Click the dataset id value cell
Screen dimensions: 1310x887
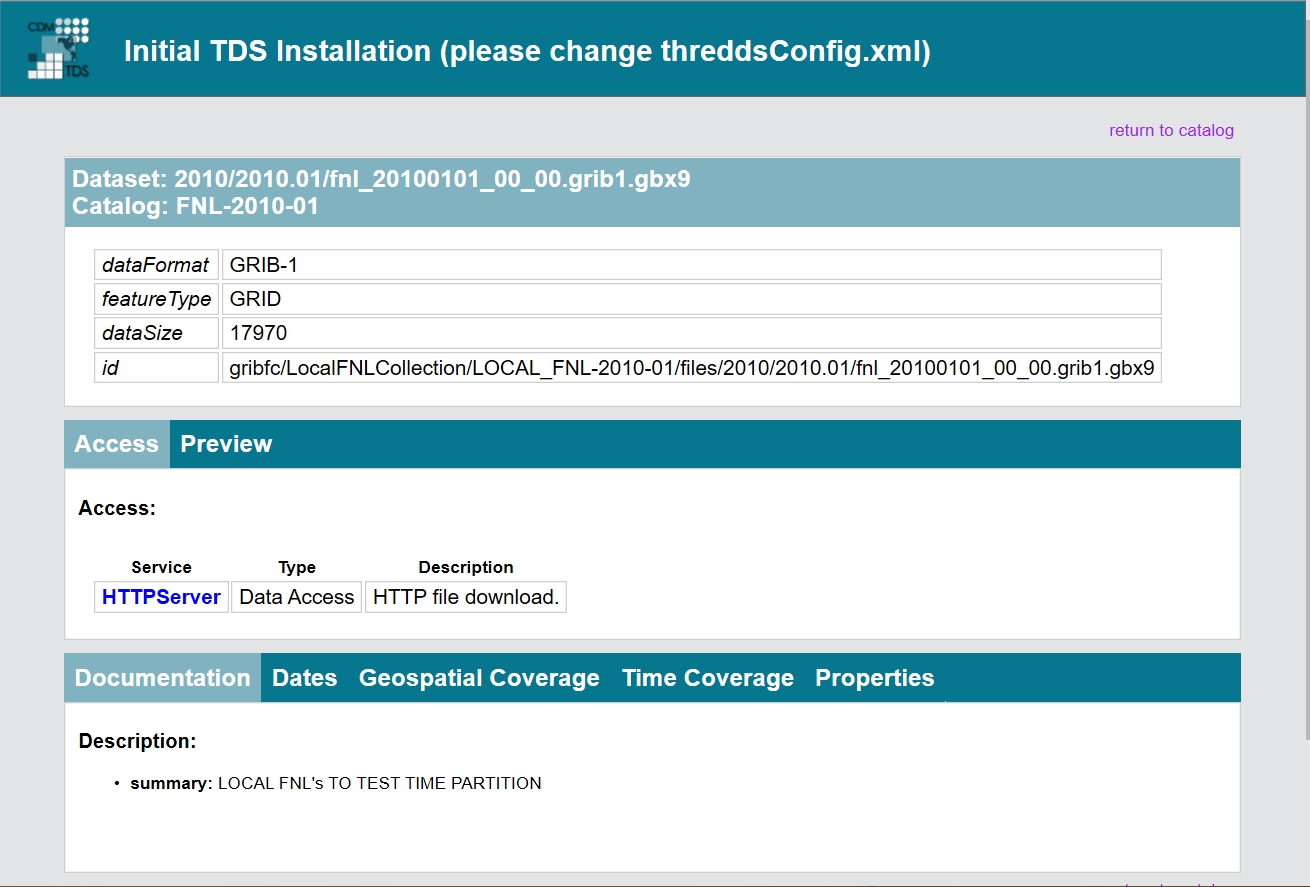(x=691, y=368)
